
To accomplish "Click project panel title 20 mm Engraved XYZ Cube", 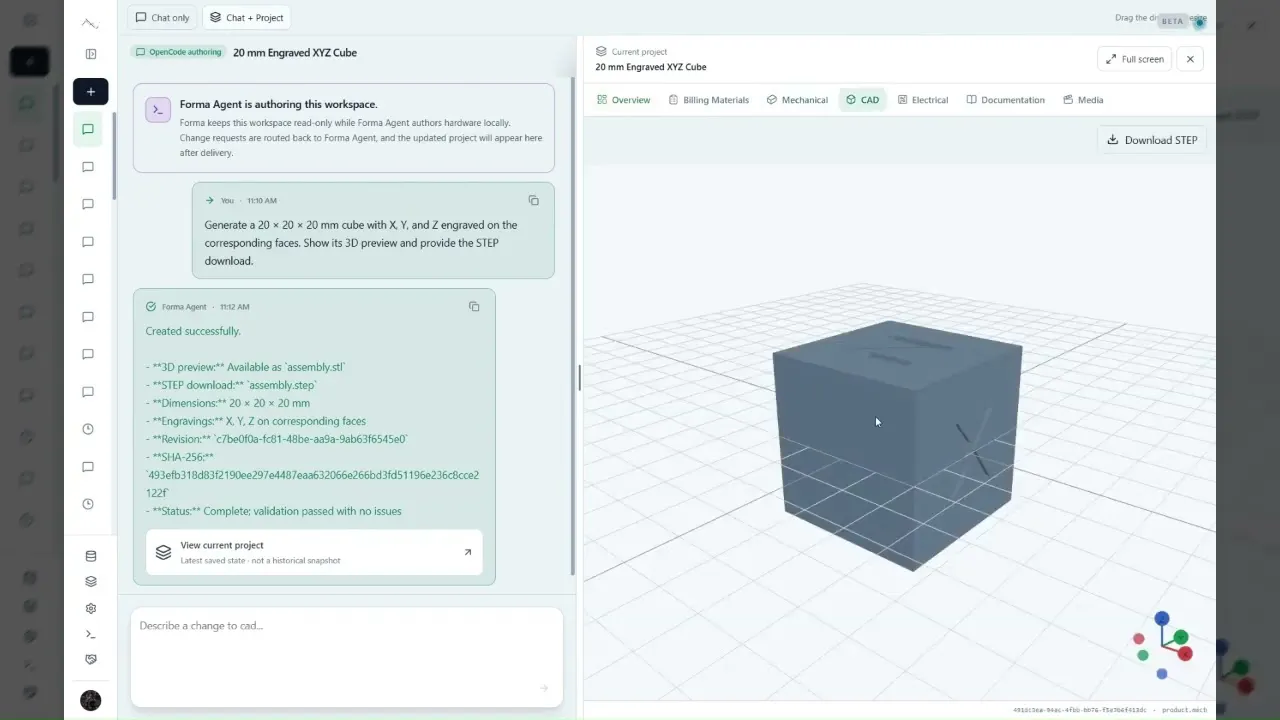I will click(x=651, y=67).
